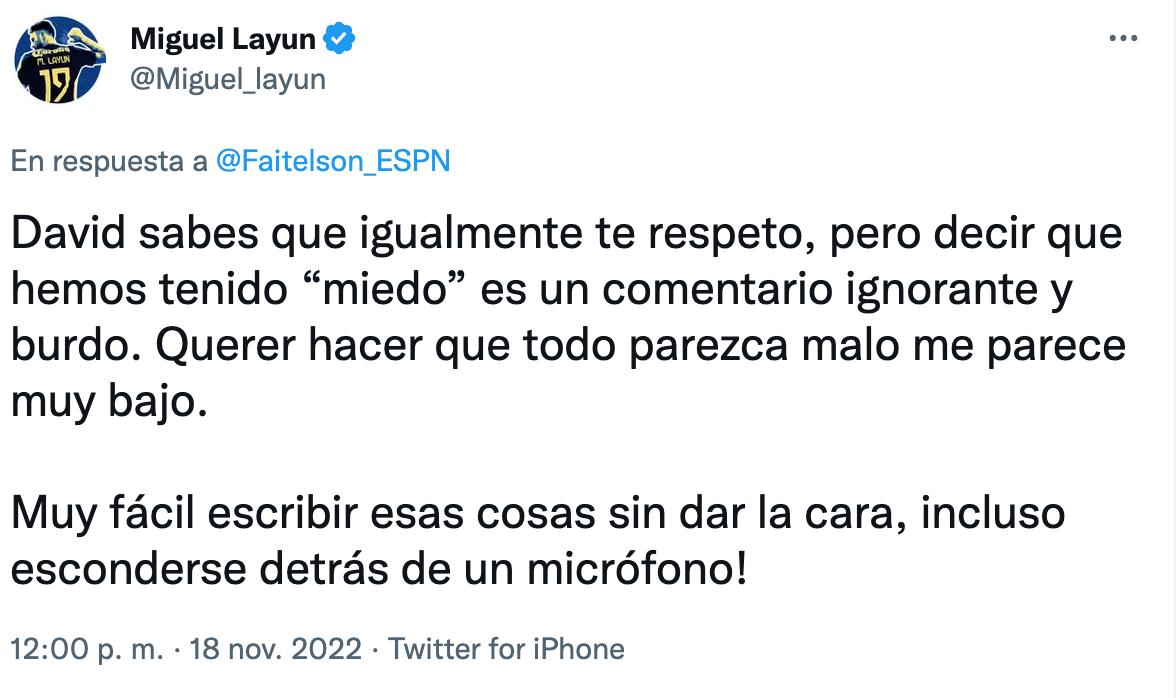Open the Twitter for iPhone source label

point(506,649)
